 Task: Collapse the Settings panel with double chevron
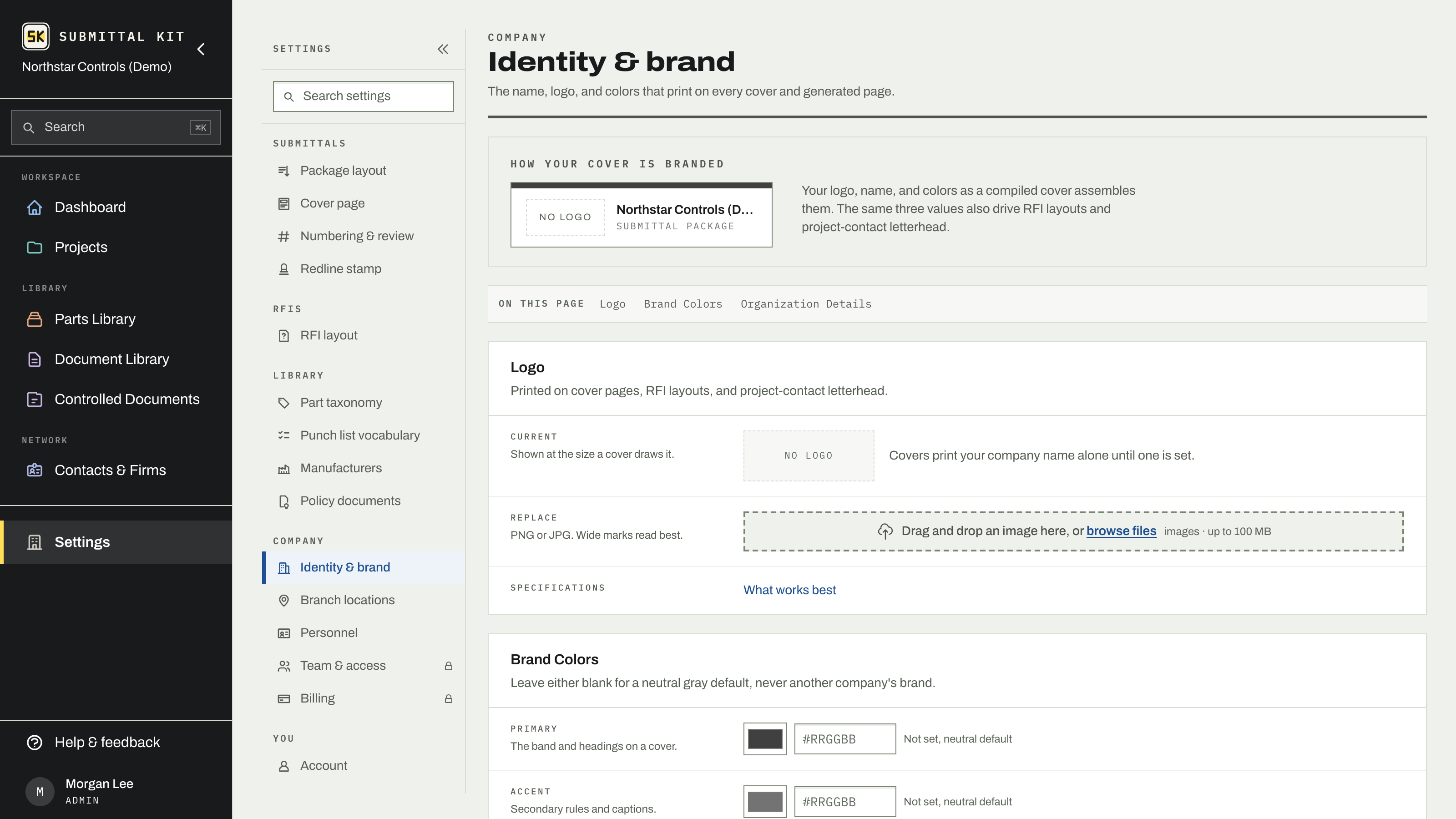[443, 49]
